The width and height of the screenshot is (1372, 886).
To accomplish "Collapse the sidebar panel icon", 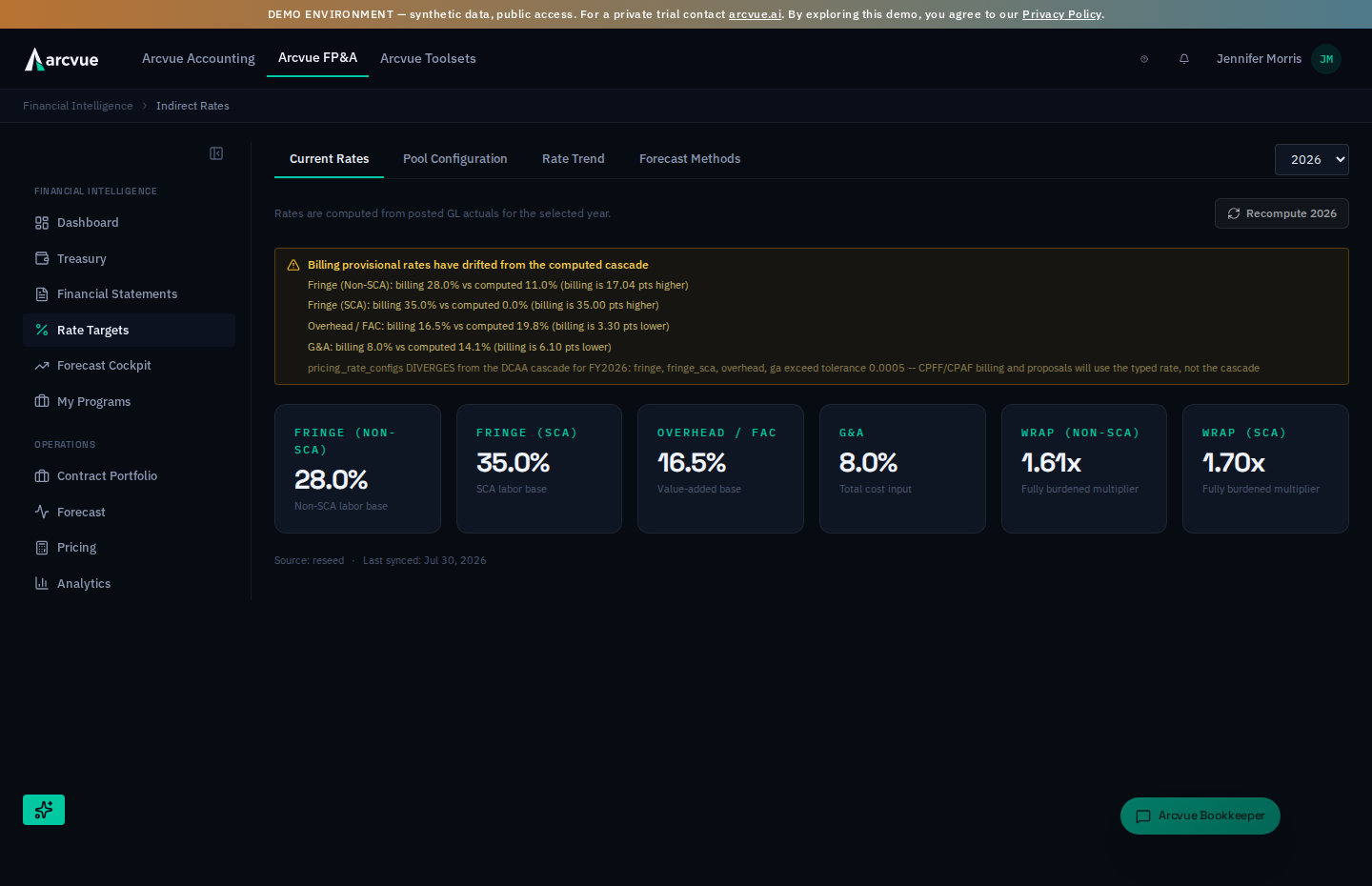I will (x=216, y=153).
